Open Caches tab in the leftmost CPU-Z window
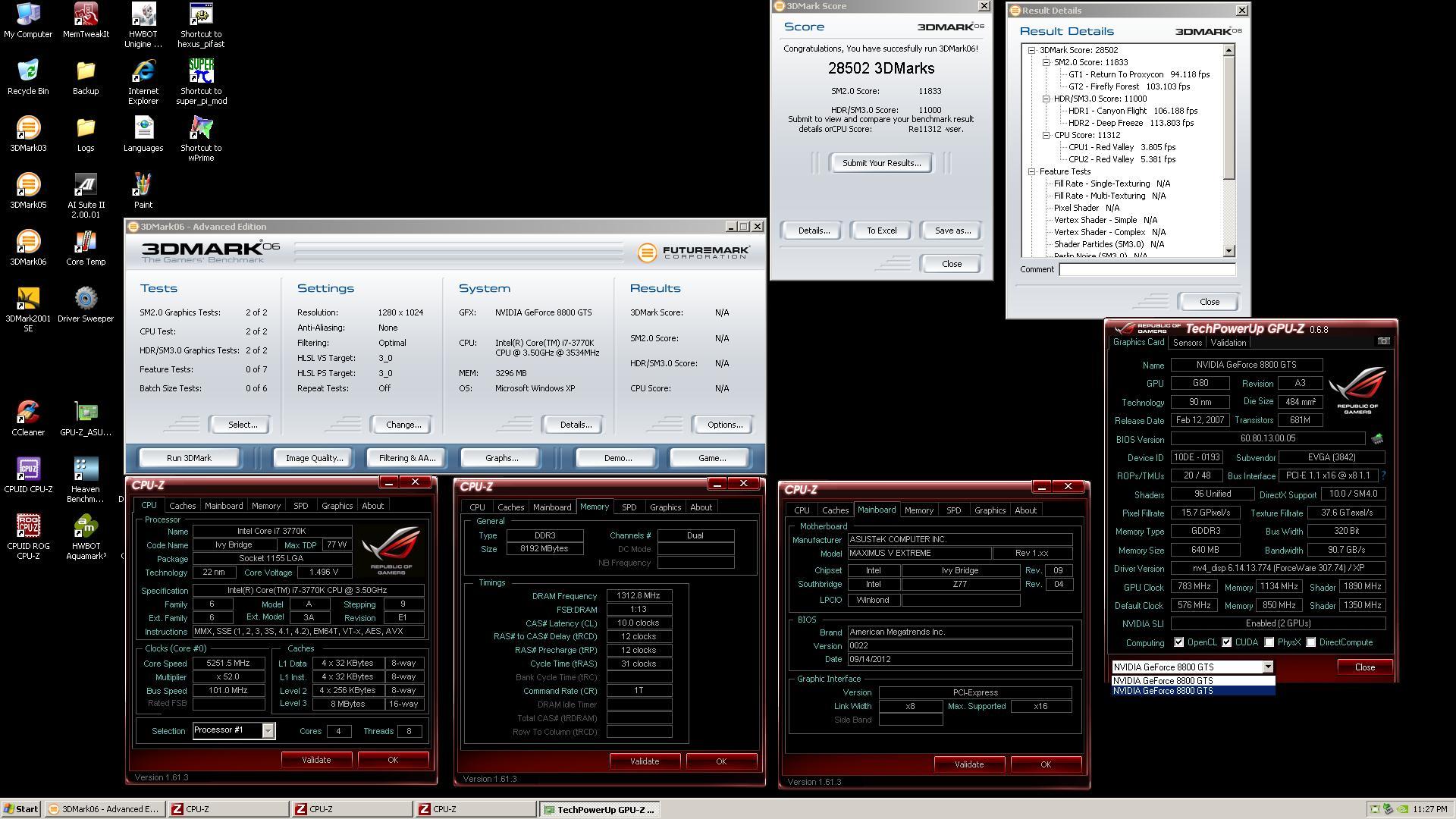Viewport: 1456px width, 819px height. pyautogui.click(x=182, y=506)
